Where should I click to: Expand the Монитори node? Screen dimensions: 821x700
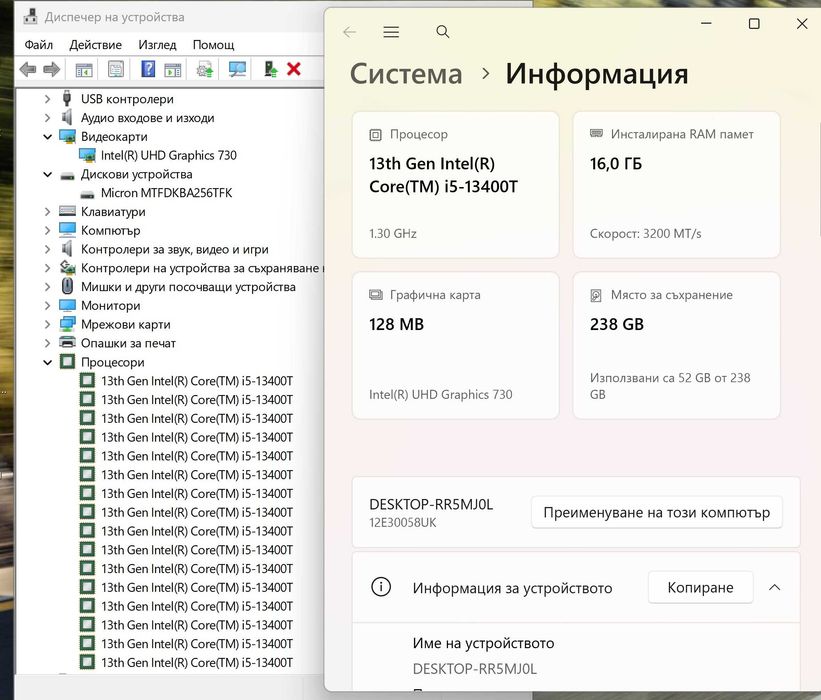[x=48, y=305]
